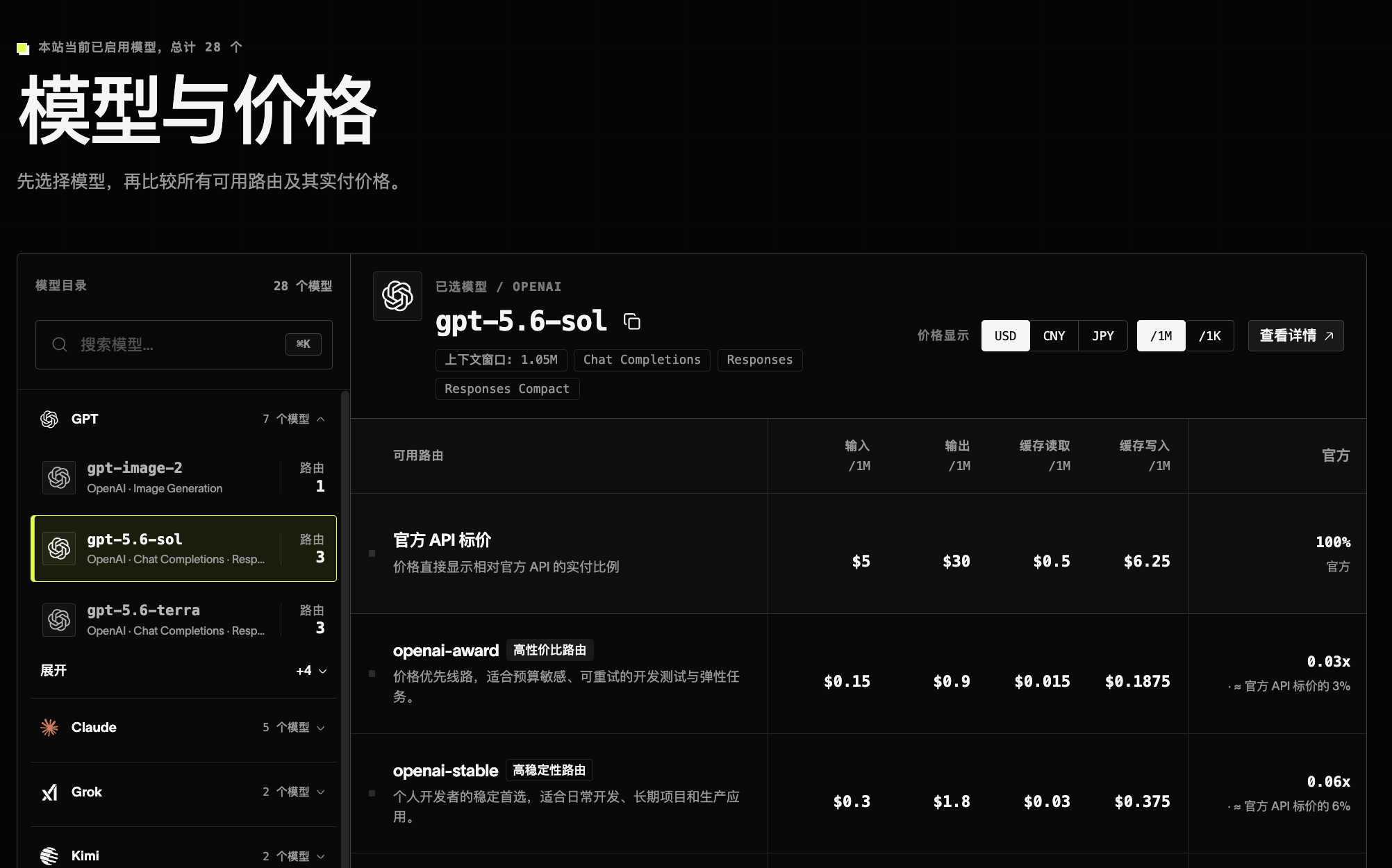
Task: Click the official $30 output price
Action: click(956, 561)
